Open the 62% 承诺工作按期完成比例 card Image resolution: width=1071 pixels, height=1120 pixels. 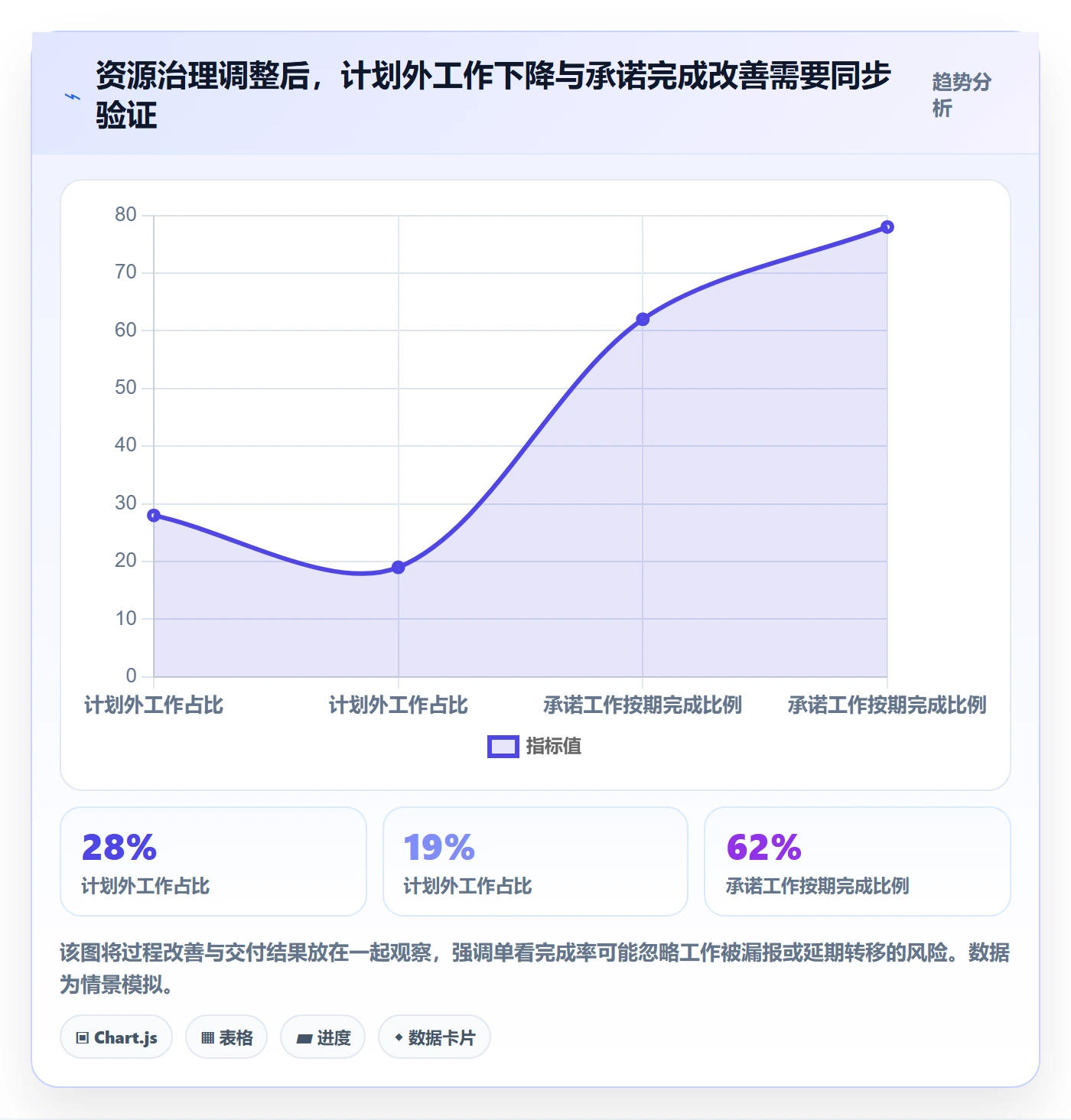(x=858, y=861)
